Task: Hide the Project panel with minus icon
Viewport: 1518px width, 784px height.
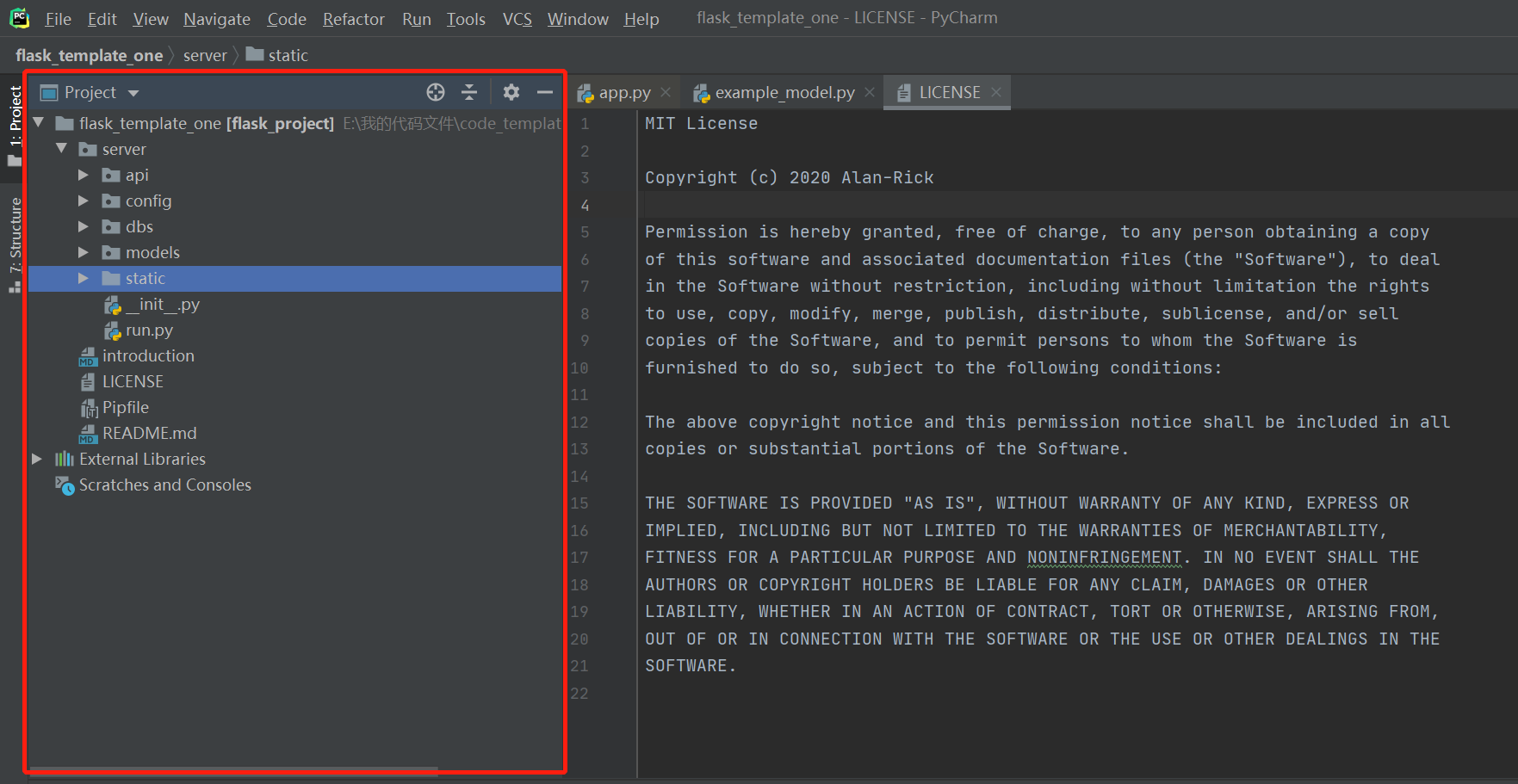Action: [545, 92]
